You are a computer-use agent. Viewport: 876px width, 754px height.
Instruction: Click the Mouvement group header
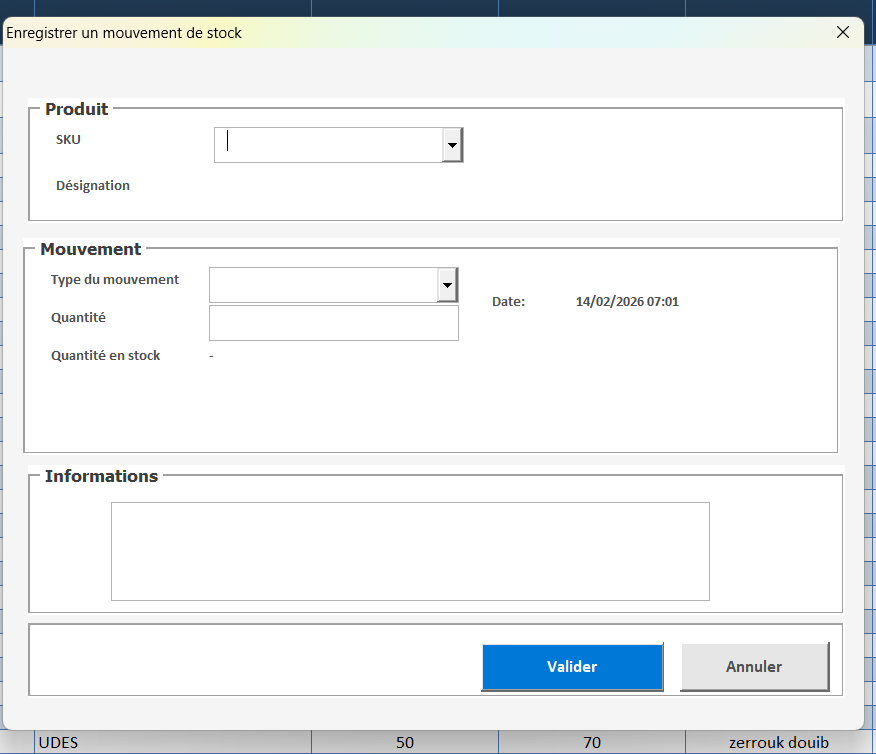pos(90,249)
